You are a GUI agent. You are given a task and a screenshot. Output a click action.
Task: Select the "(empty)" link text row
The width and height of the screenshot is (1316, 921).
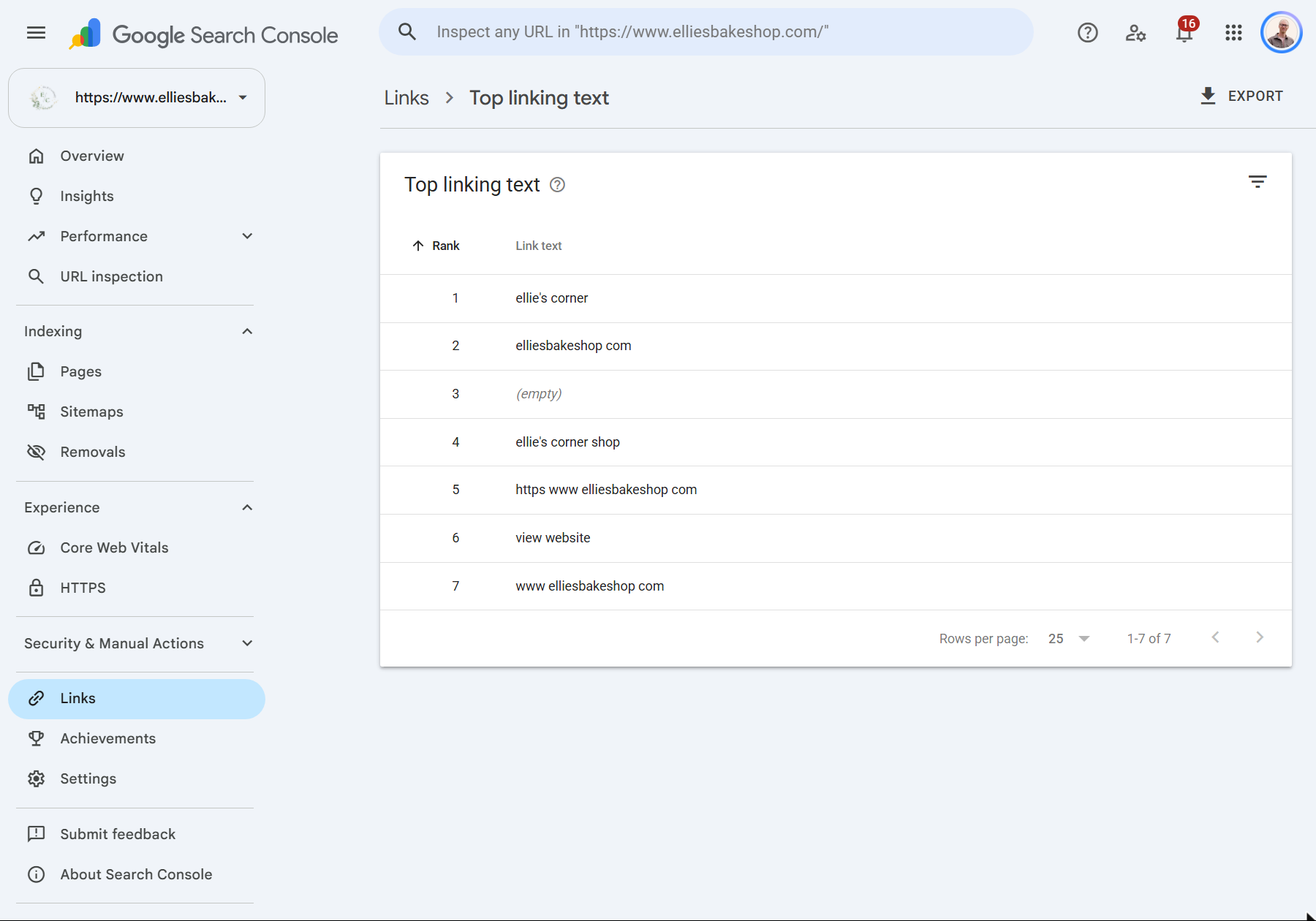pos(836,394)
